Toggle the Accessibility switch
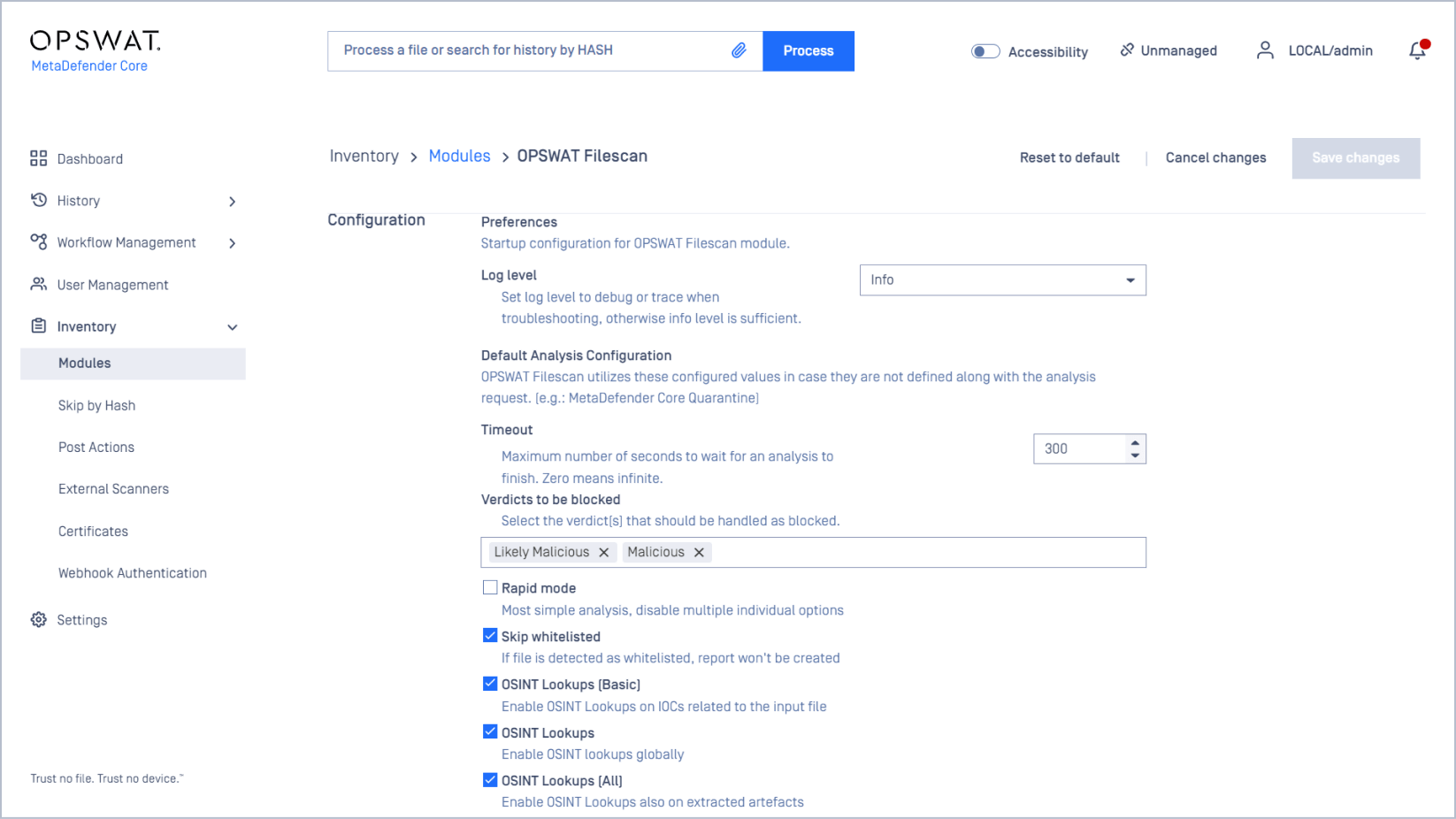Viewport: 1456px width, 819px height. coord(985,51)
